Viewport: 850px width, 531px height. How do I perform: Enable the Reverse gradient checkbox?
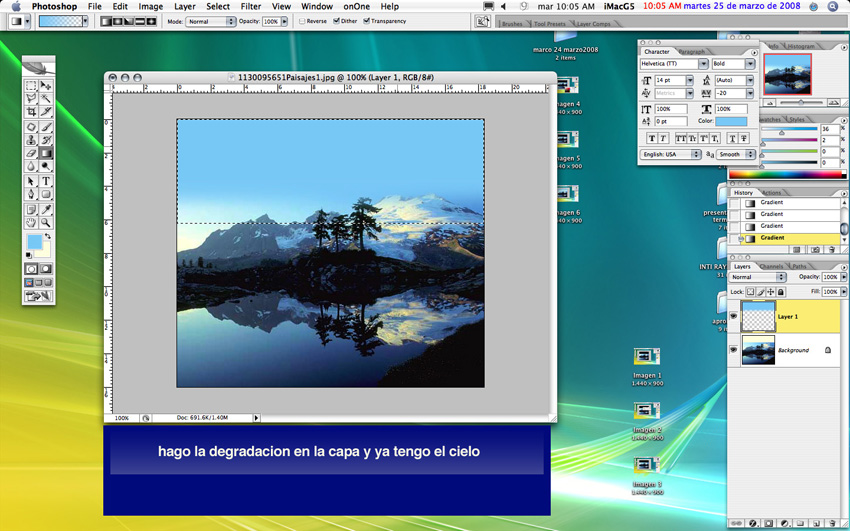302,21
